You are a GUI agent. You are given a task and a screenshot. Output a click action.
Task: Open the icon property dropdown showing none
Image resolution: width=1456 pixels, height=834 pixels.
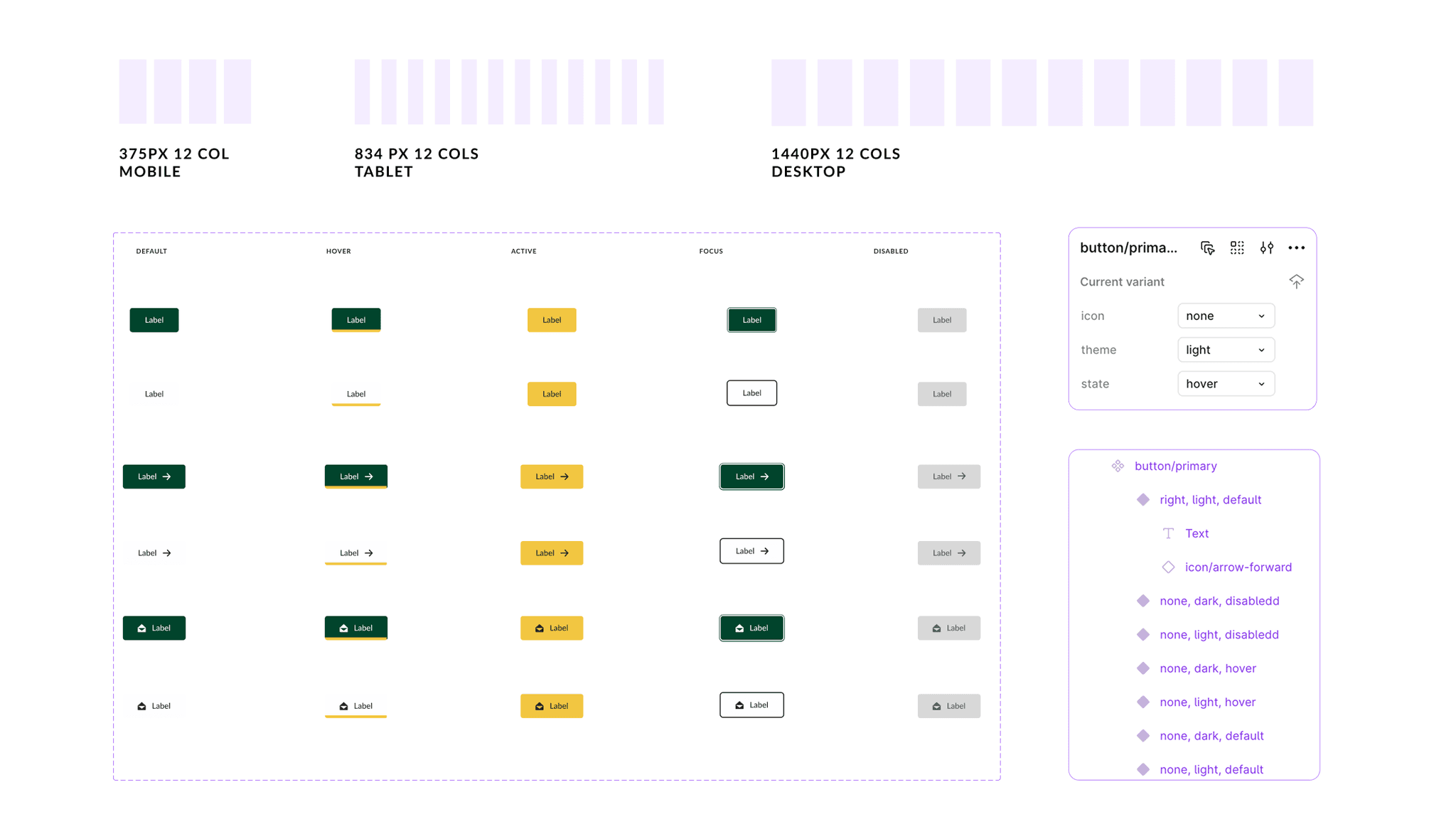(x=1226, y=316)
